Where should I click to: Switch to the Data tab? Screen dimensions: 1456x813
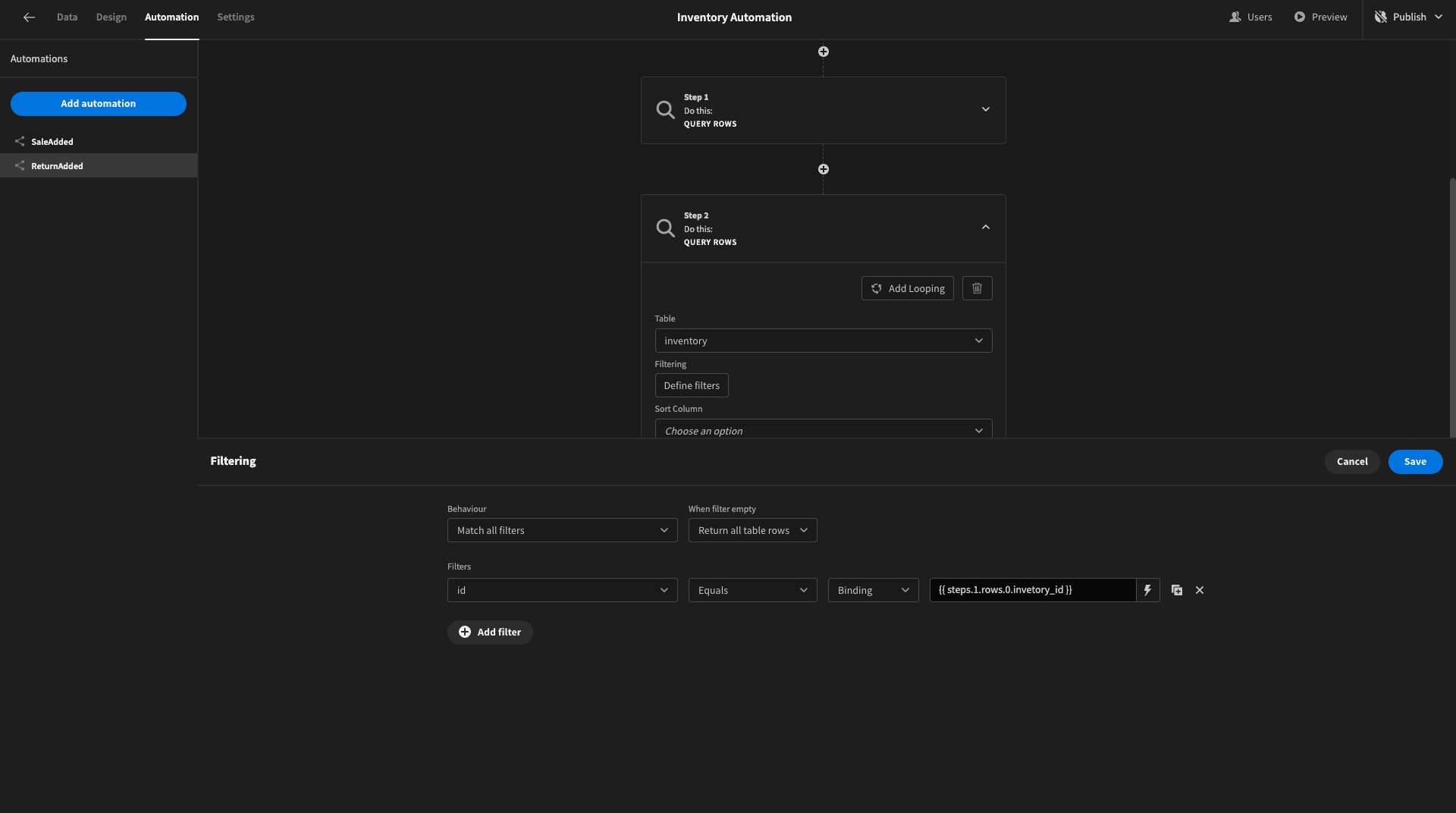(x=67, y=17)
